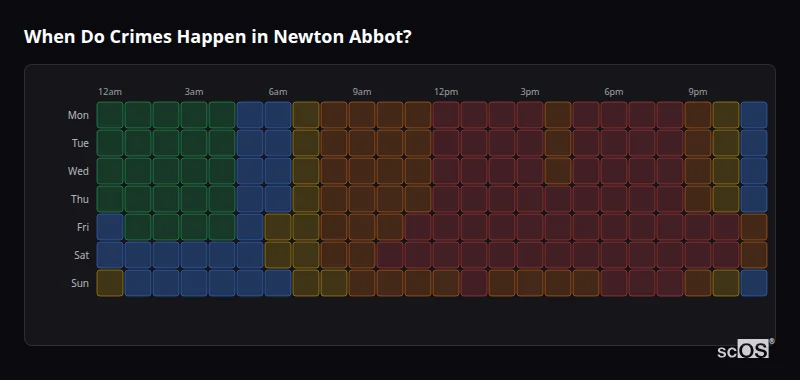This screenshot has height=380, width=800.
Task: Click the Tue row label
Action: tap(80, 143)
